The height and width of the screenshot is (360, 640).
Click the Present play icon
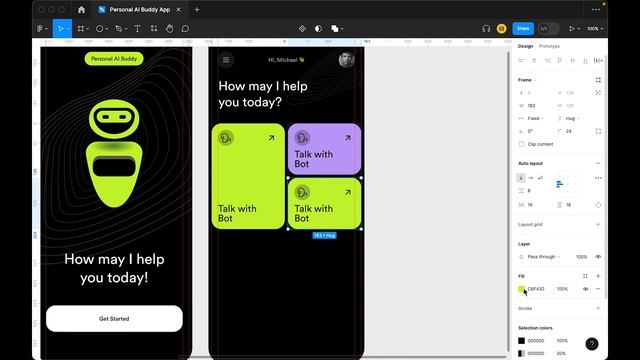click(x=572, y=29)
